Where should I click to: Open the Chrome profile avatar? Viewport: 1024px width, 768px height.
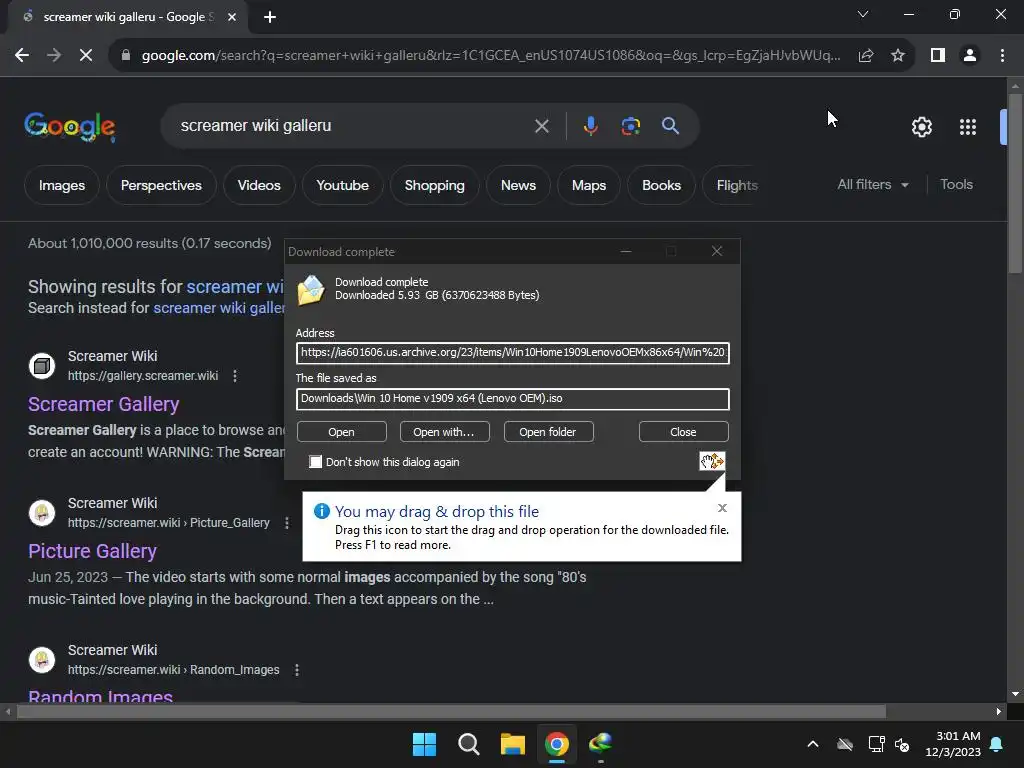coord(970,56)
